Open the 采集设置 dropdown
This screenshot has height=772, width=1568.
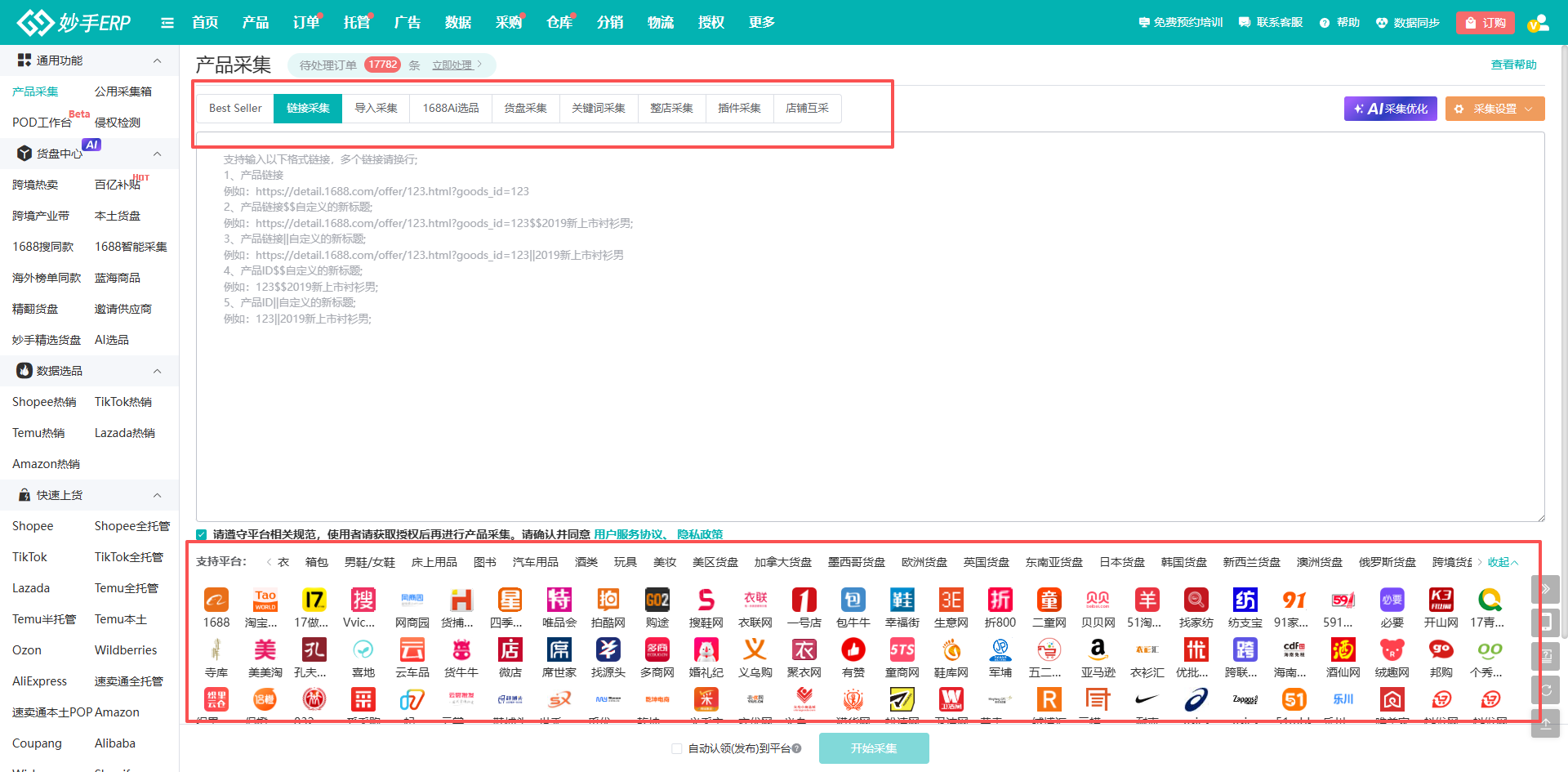(1494, 109)
